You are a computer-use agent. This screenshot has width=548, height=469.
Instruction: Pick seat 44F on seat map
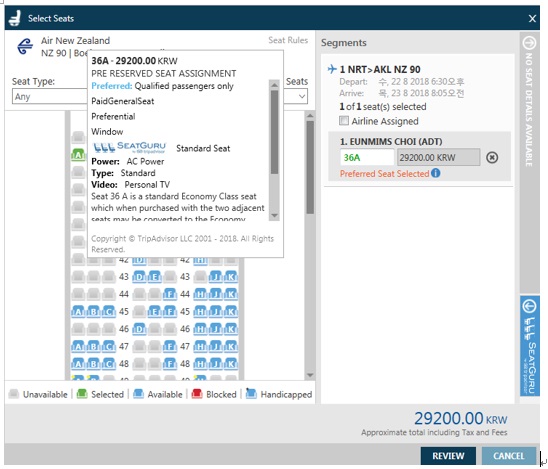click(170, 294)
